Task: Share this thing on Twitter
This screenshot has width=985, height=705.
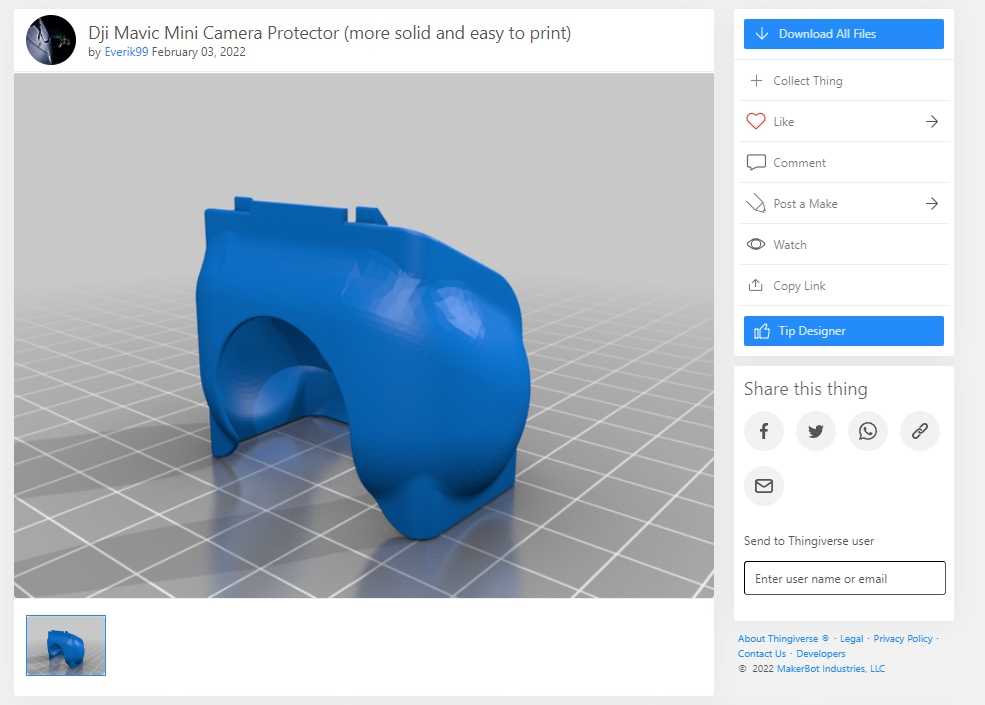Action: pyautogui.click(x=816, y=431)
